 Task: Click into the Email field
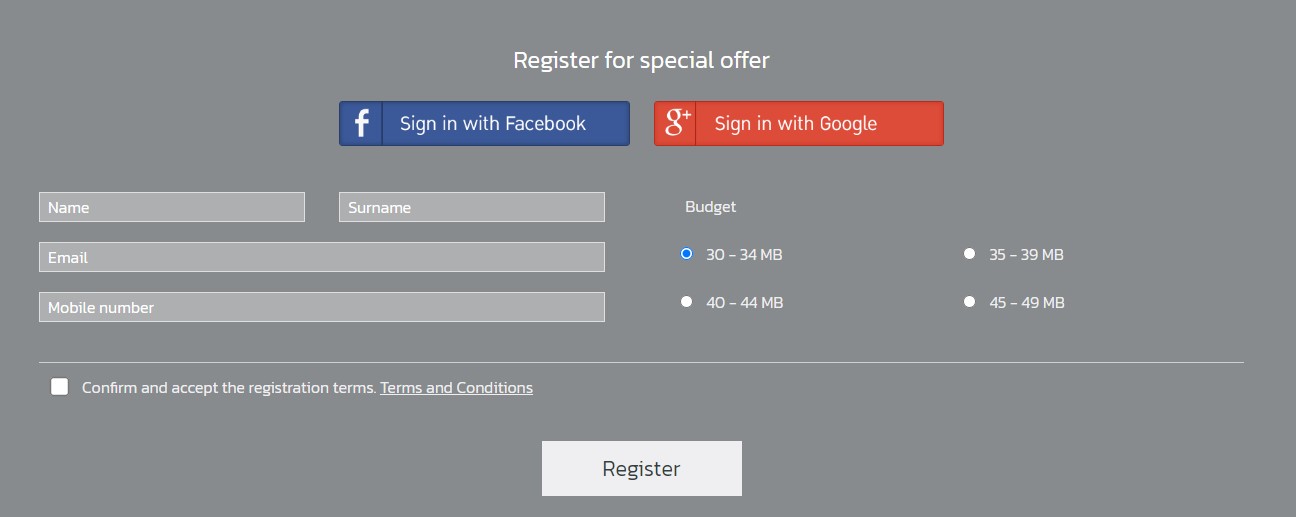[322, 257]
